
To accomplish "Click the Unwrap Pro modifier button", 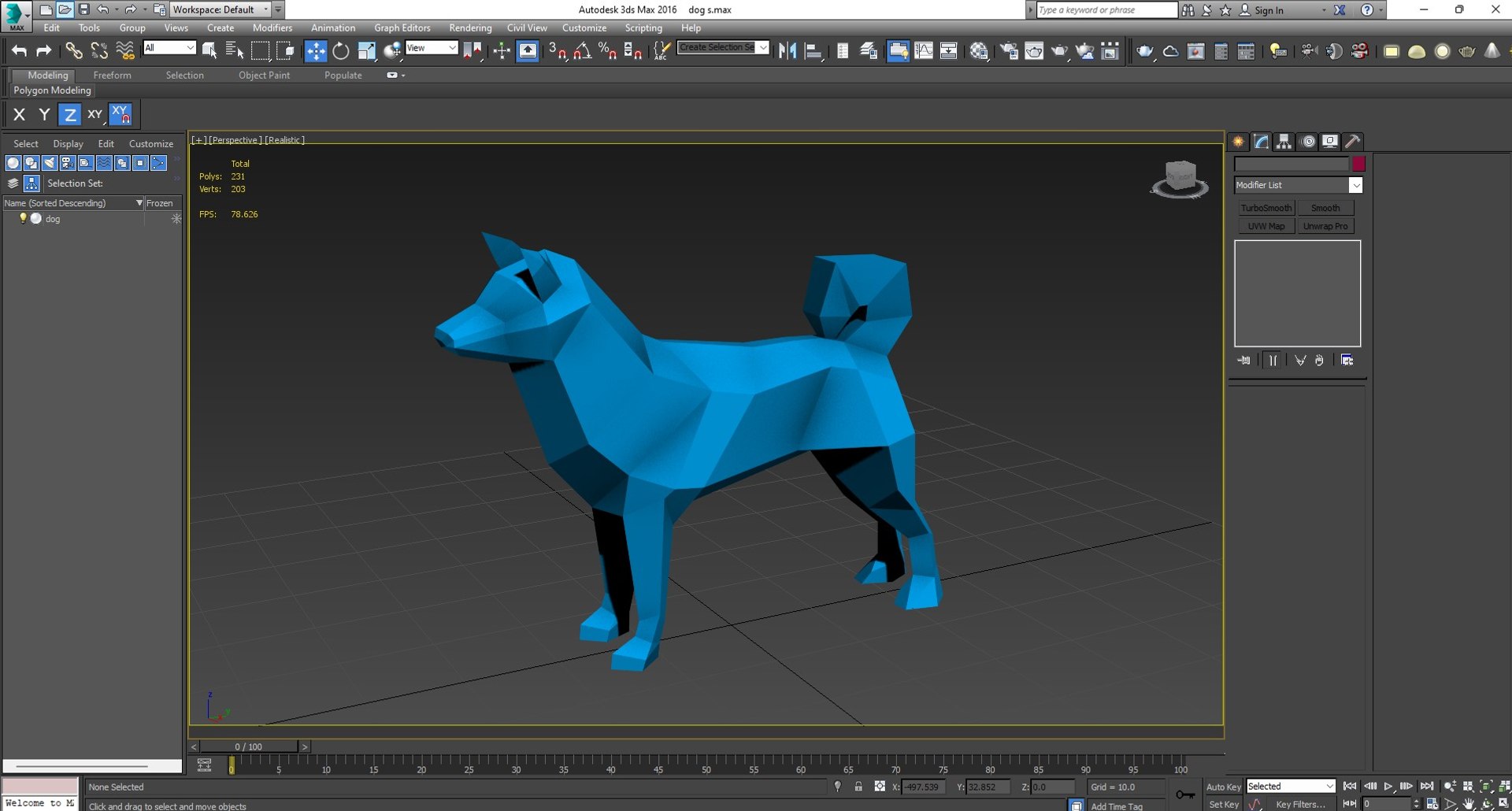I will pos(1325,226).
